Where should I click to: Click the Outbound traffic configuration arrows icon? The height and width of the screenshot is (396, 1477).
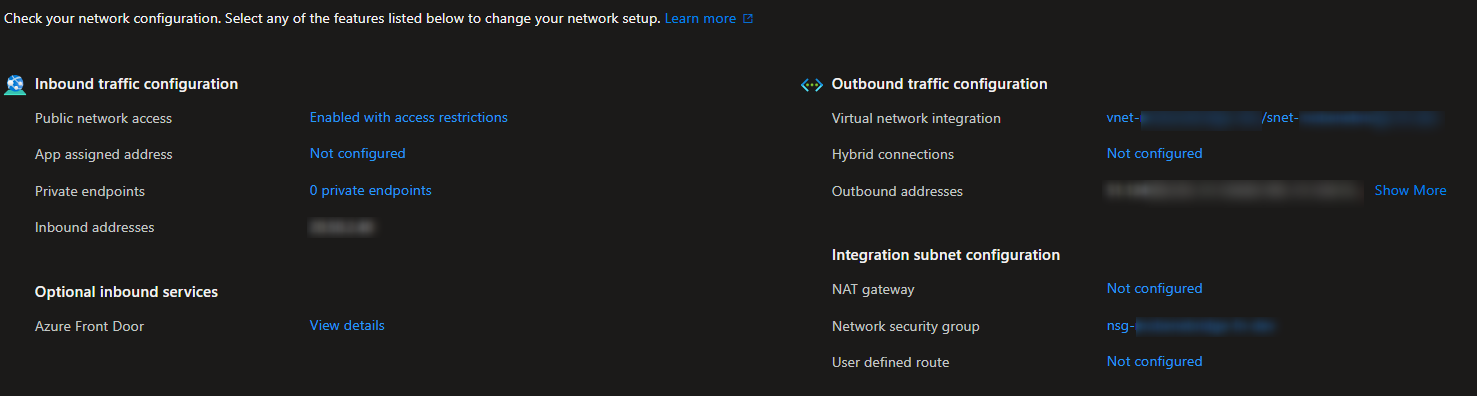(x=812, y=85)
